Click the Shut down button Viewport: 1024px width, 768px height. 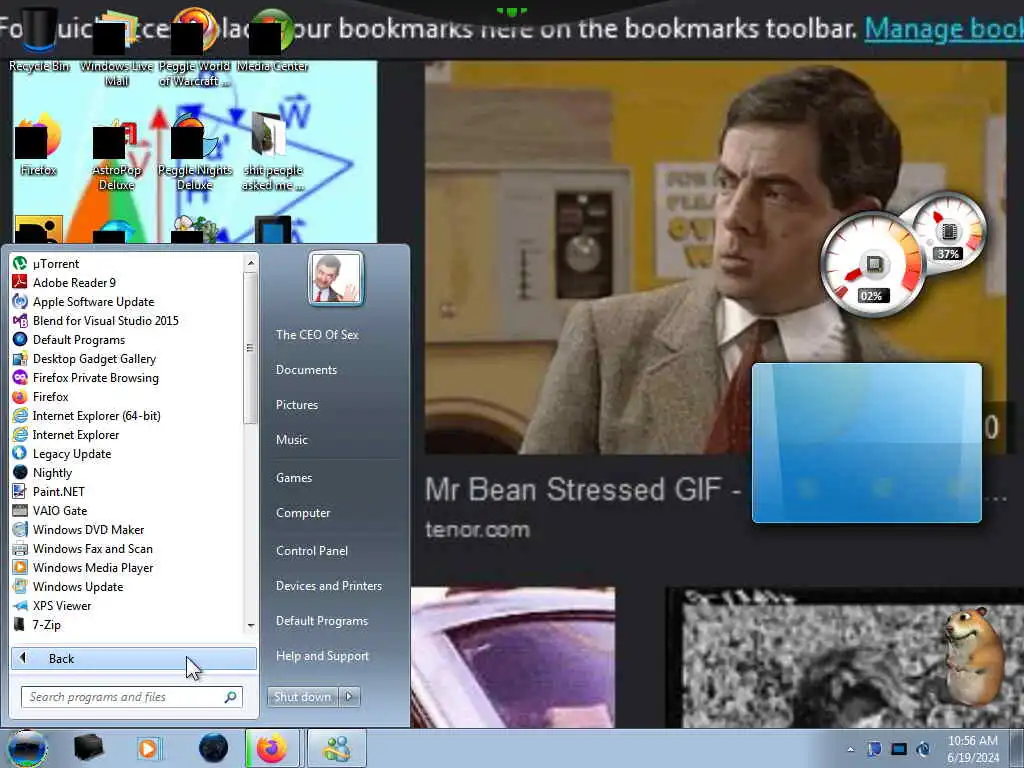[x=302, y=697]
